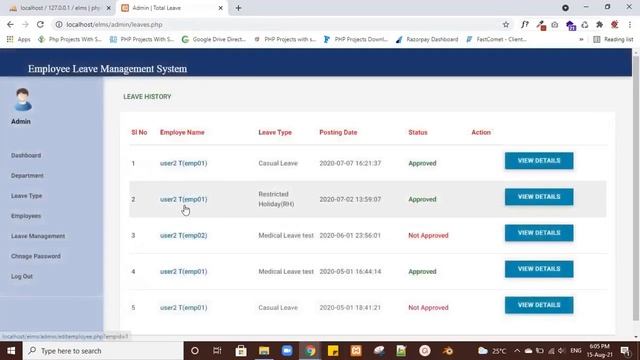Open user2 T(emp02) employee link

183,236
